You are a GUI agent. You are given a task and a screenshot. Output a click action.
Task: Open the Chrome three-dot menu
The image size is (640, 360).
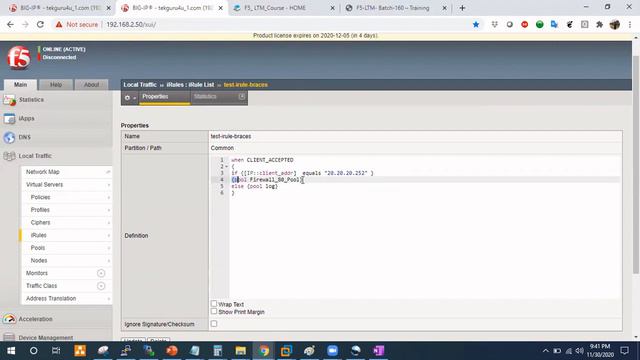(x=630, y=24)
